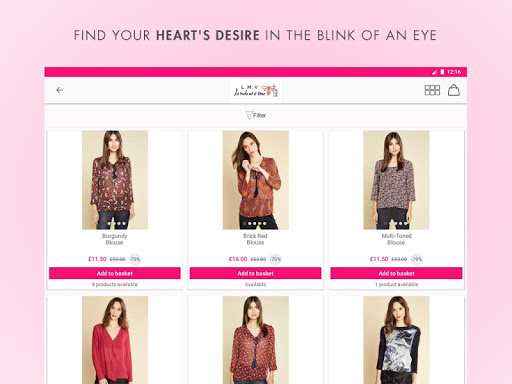Tap the L.M.V brand logo
512x384 pixels.
pyautogui.click(x=255, y=90)
